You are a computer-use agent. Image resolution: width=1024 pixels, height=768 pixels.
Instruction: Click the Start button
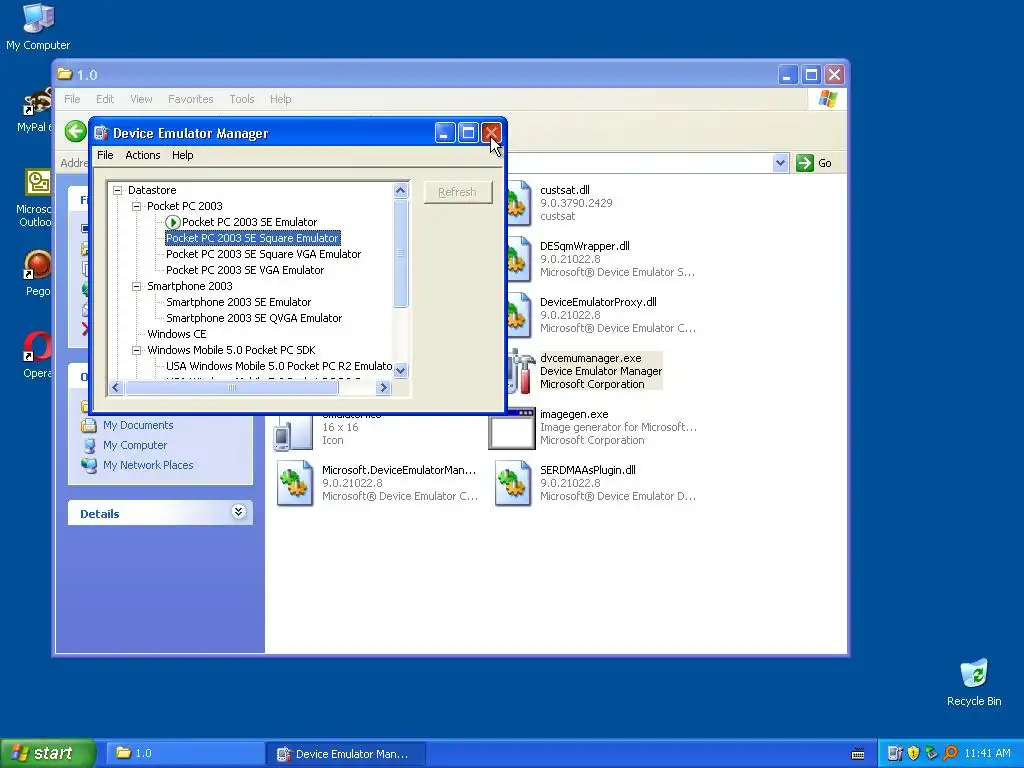[47, 753]
